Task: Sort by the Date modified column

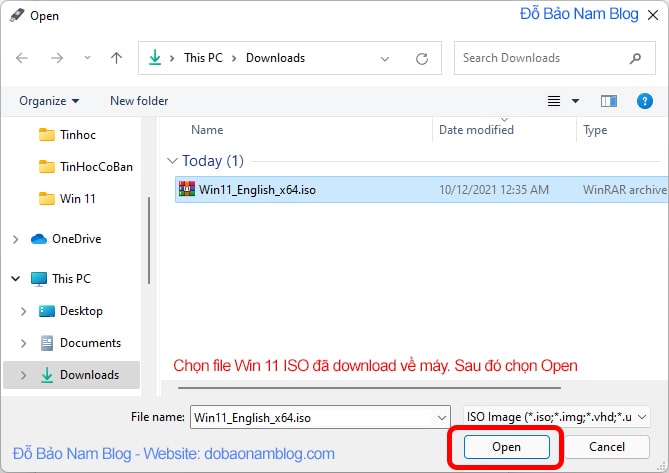Action: click(476, 130)
